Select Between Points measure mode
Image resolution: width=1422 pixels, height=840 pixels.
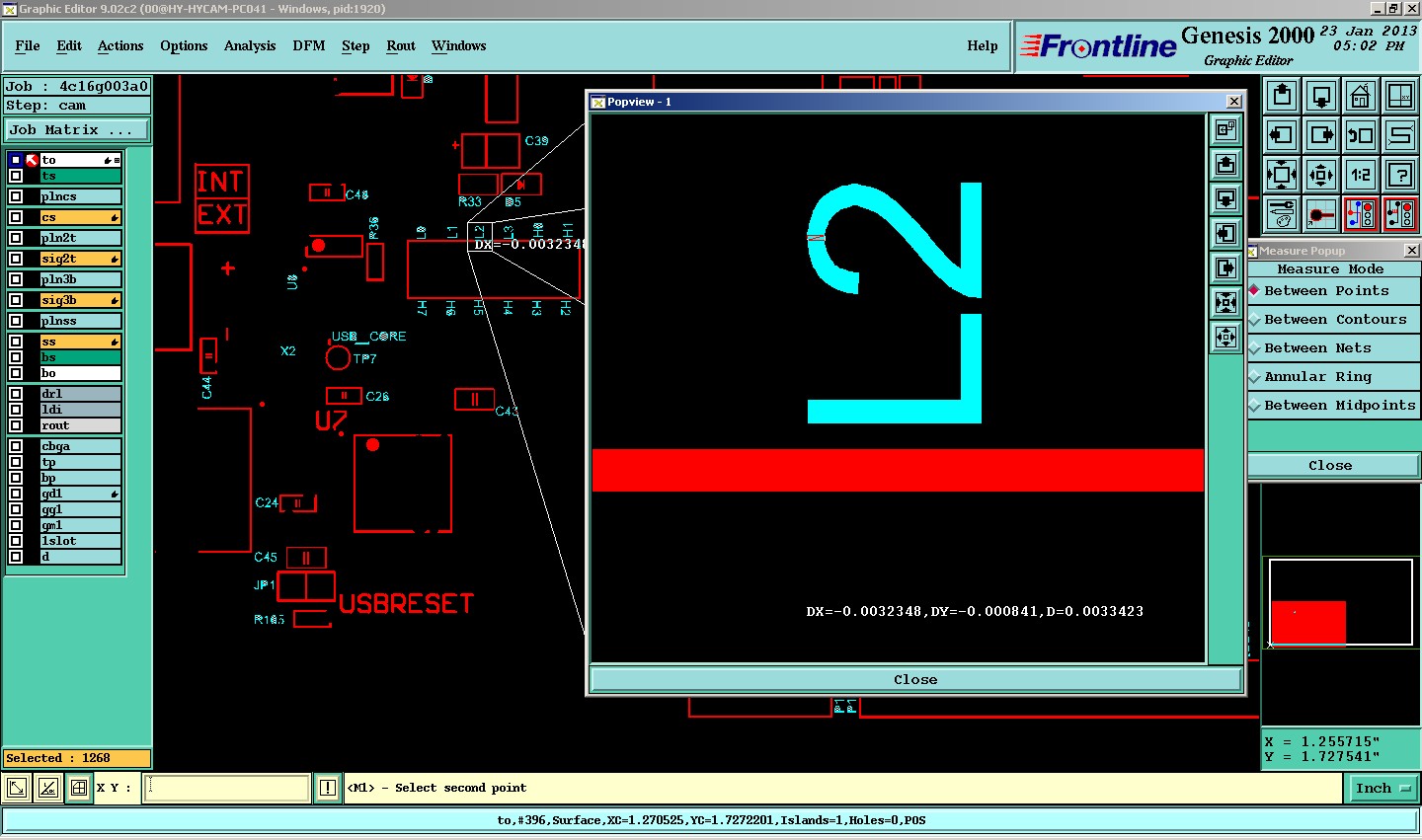click(x=1333, y=291)
